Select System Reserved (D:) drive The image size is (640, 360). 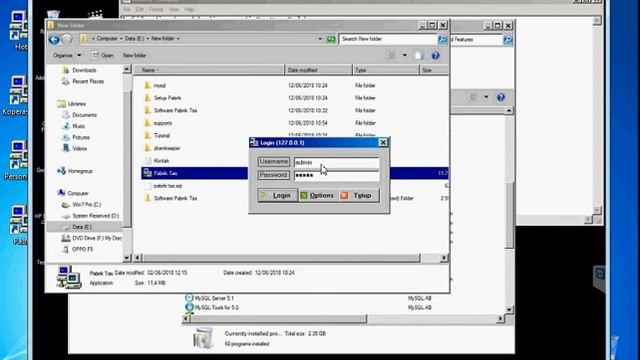pos(96,216)
